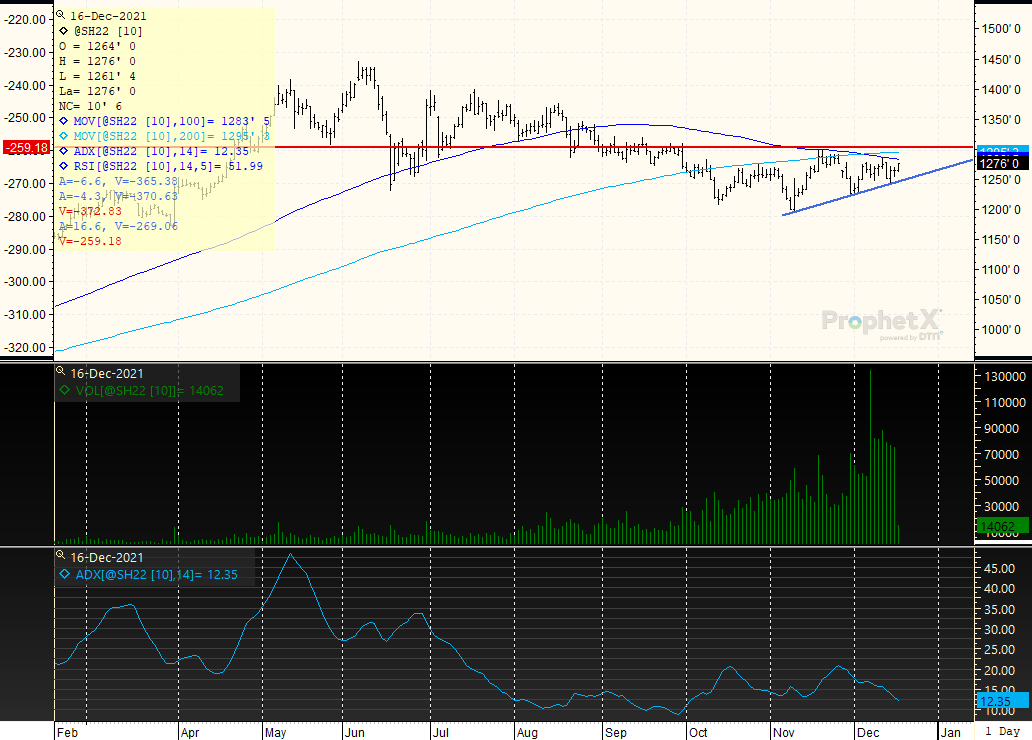Image resolution: width=1032 pixels, height=740 pixels.
Task: Click the 12.35 ADX value tag
Action: 1000,702
